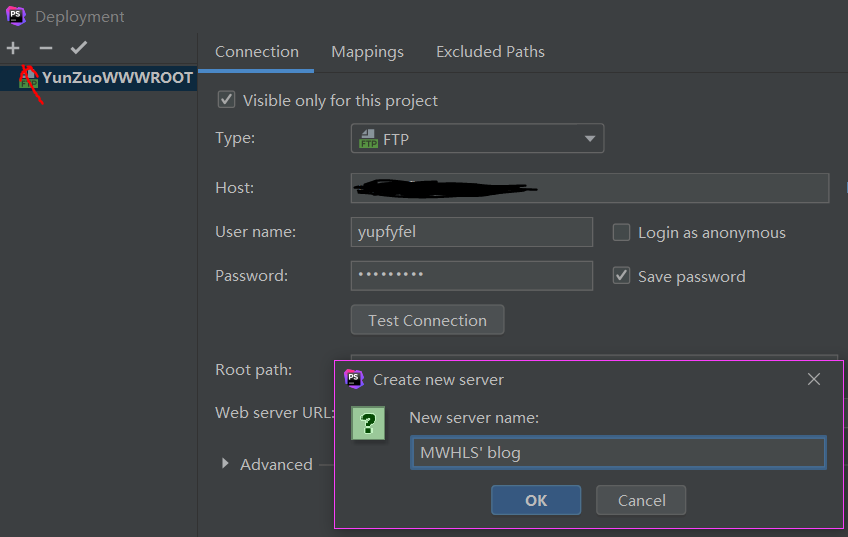Click the PhpStorm icon in Create new server dialog

coord(354,379)
